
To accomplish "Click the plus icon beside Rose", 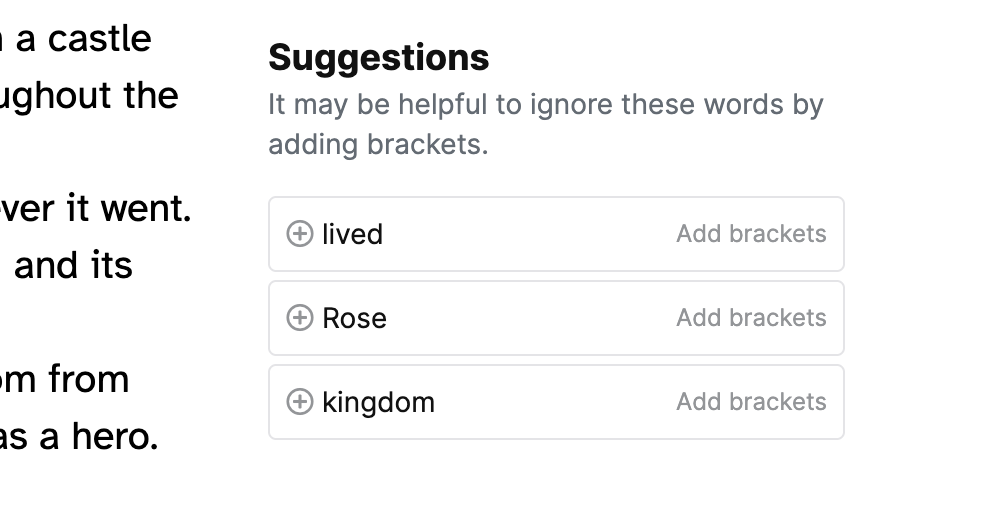I will tap(300, 318).
